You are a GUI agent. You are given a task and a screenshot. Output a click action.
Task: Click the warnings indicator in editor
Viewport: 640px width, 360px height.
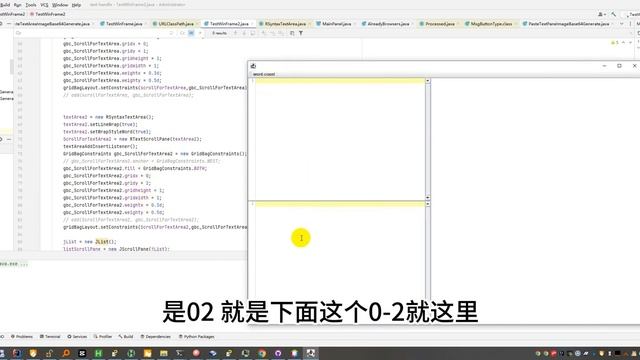coord(615,42)
